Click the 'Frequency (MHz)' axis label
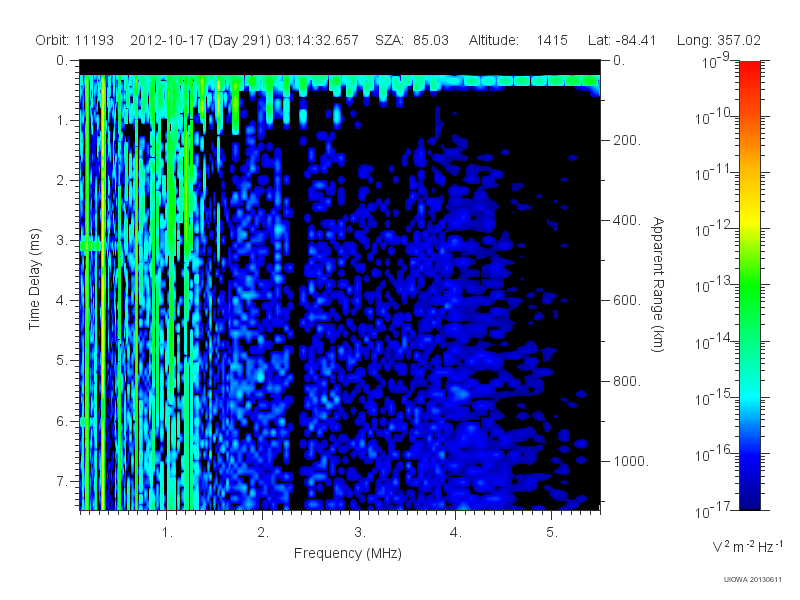 (x=347, y=553)
